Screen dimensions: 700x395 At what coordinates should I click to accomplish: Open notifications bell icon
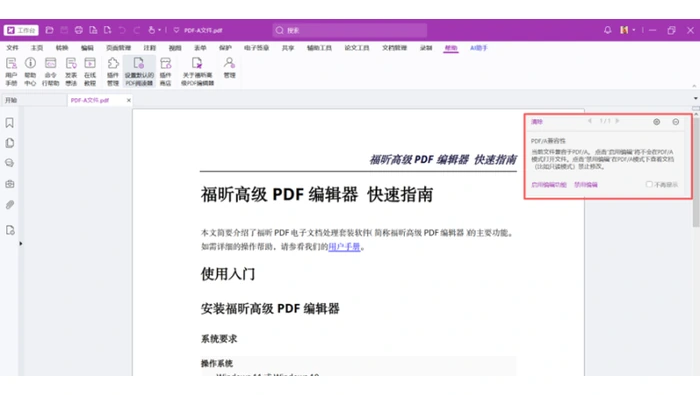[x=607, y=30]
